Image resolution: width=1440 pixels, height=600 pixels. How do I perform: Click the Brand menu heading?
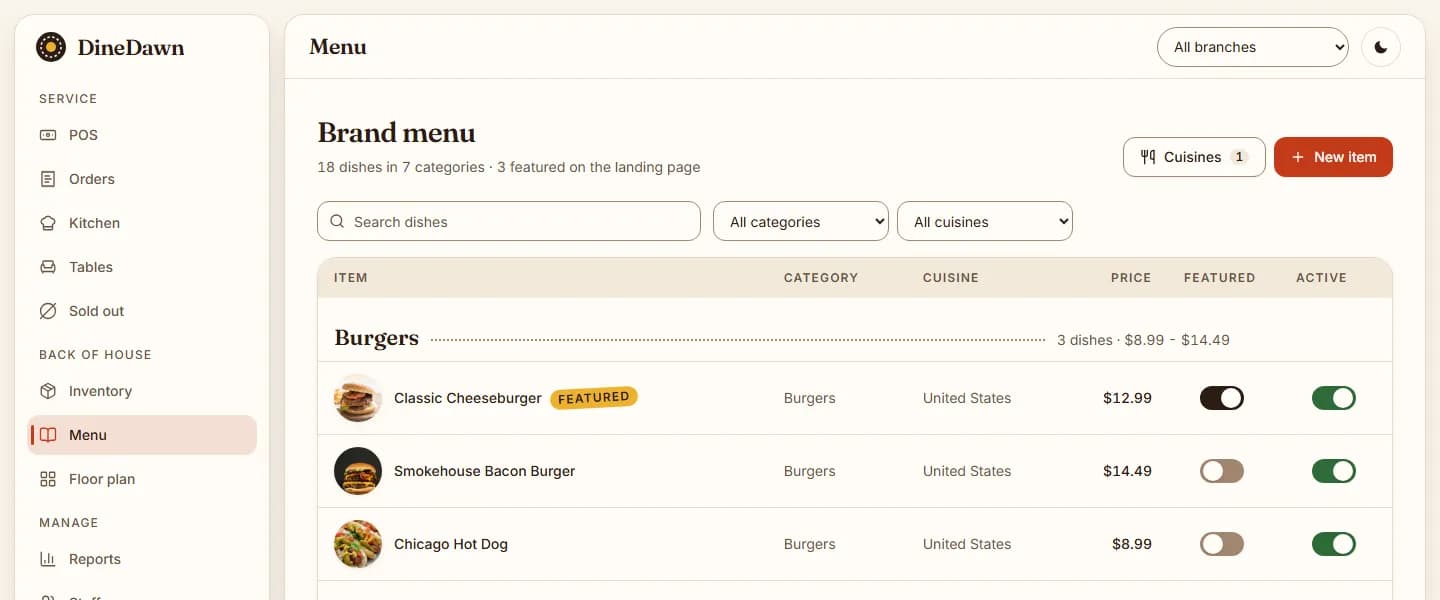tap(397, 133)
